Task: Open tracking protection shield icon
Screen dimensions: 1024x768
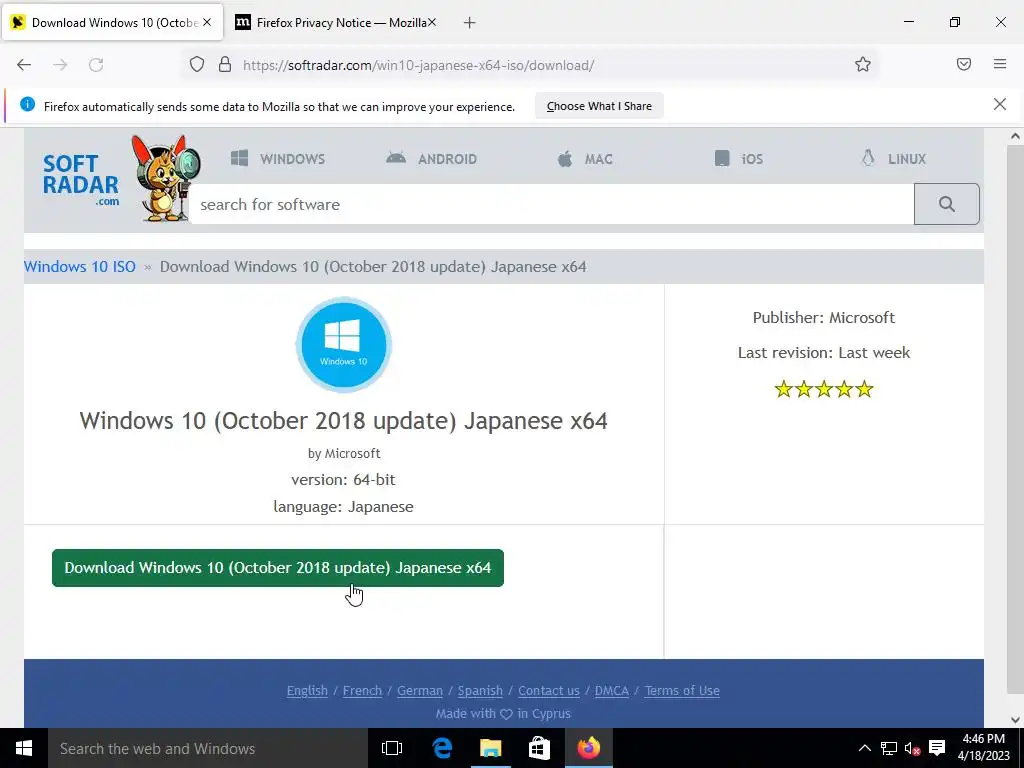Action: tap(197, 65)
